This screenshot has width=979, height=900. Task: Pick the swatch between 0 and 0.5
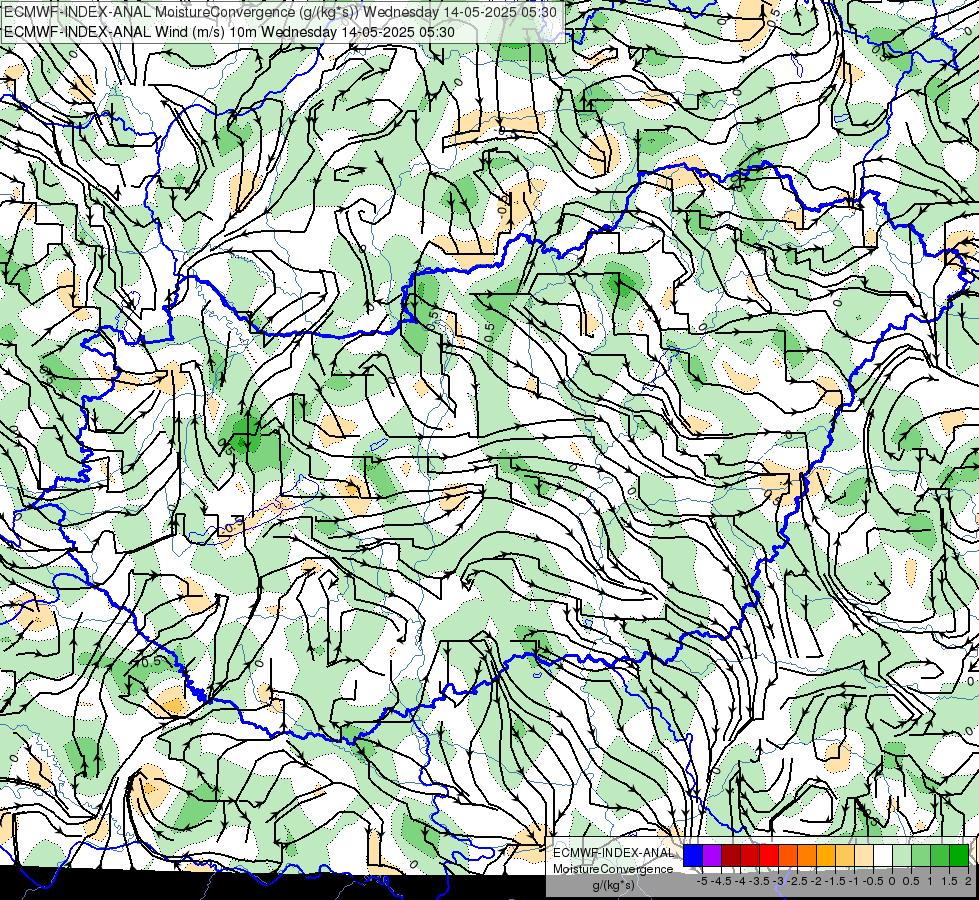pyautogui.click(x=902, y=855)
